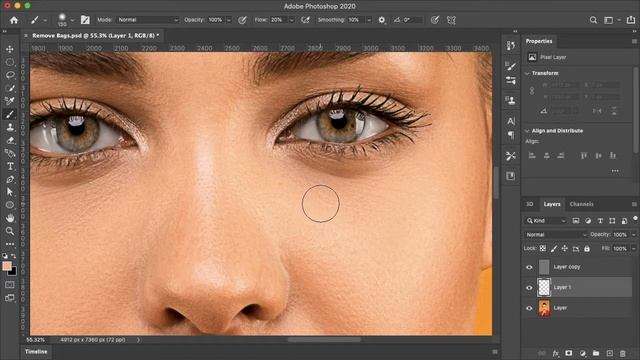Select the Properties panel tab

539,41
